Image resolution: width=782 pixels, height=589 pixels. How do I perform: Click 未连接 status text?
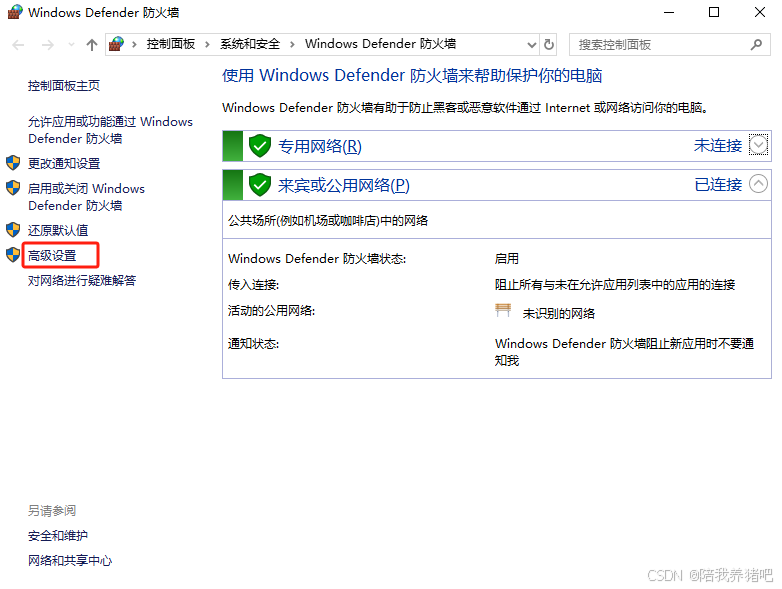(x=718, y=146)
